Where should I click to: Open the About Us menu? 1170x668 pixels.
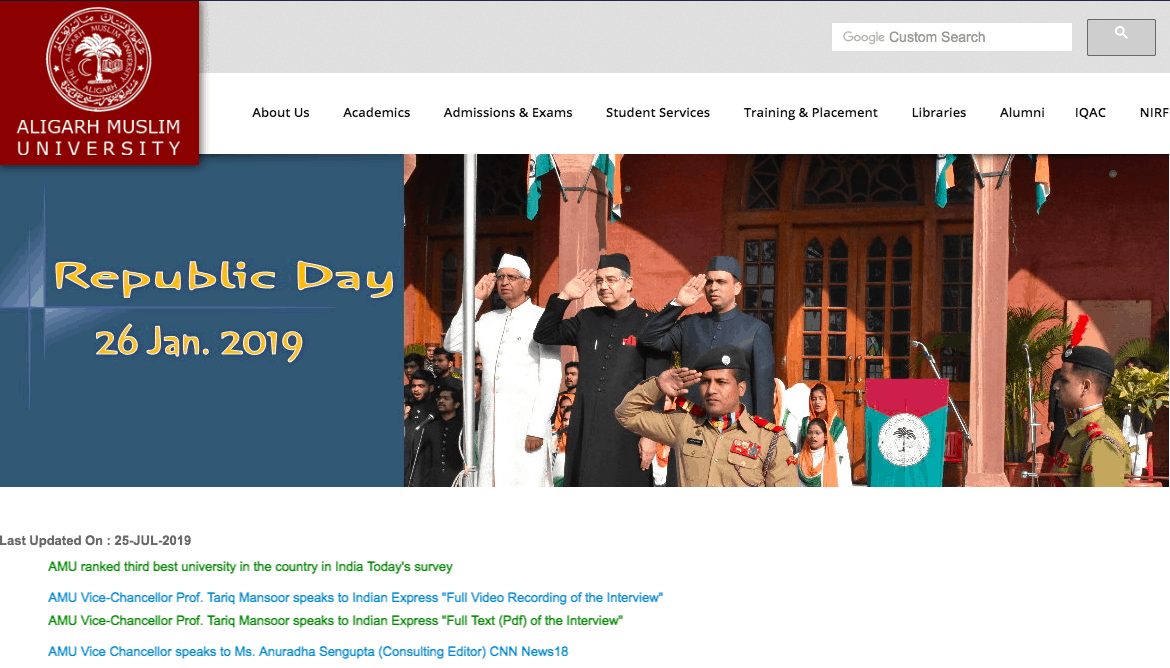(x=280, y=113)
